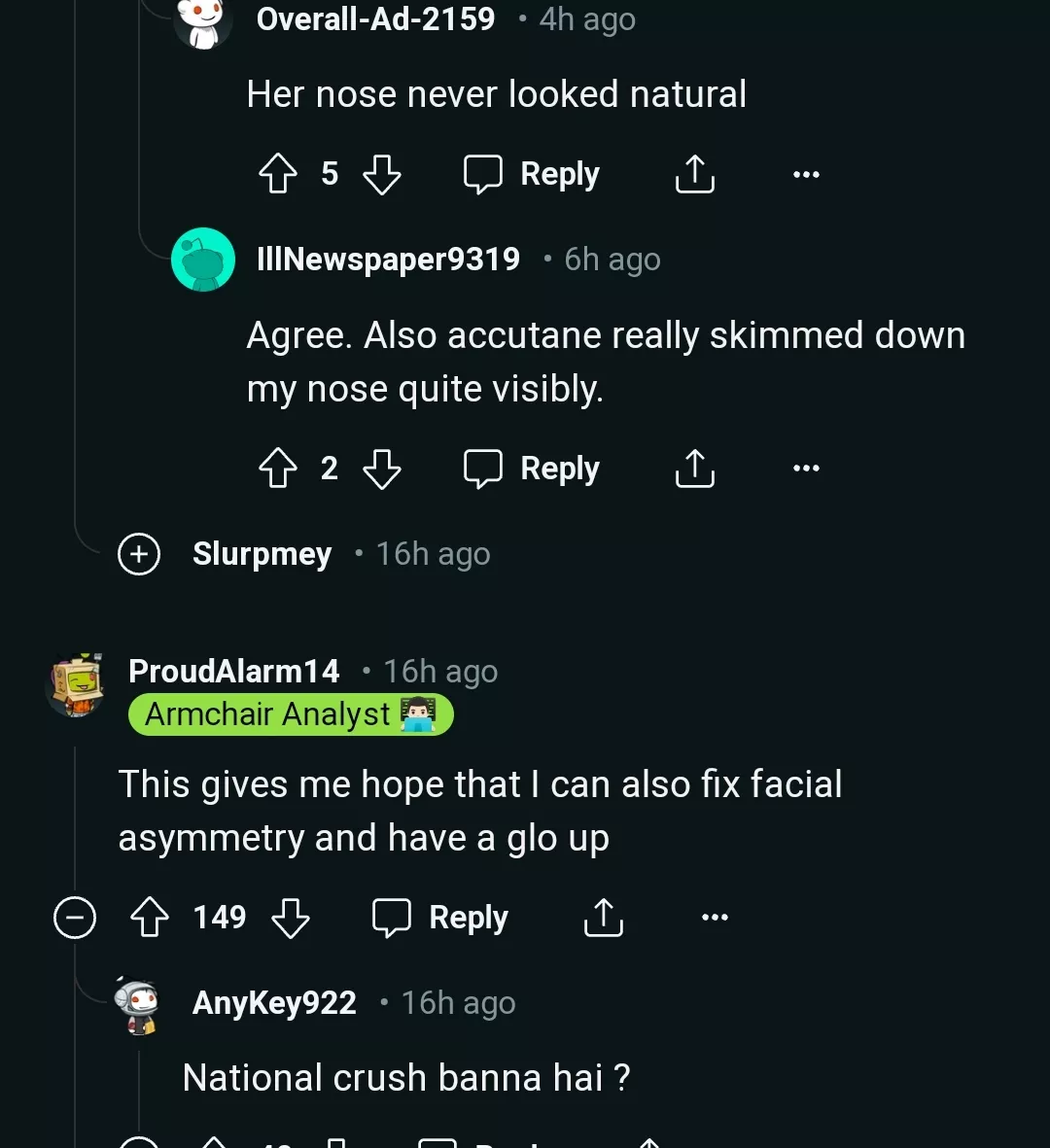This screenshot has width=1050, height=1148.
Task: Upvote IllNewspaper9319's accutane comment
Action: (278, 469)
